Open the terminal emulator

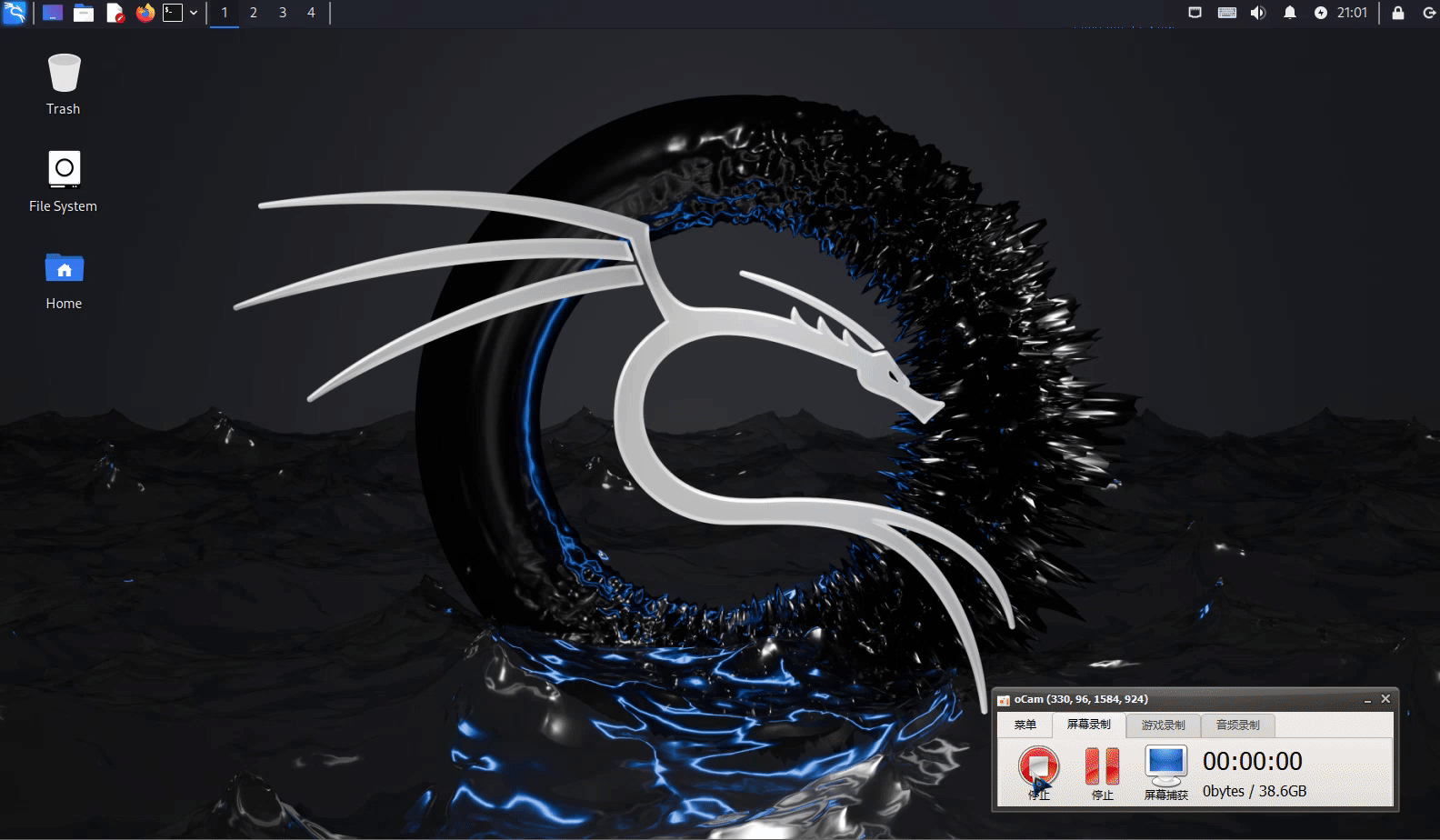173,13
